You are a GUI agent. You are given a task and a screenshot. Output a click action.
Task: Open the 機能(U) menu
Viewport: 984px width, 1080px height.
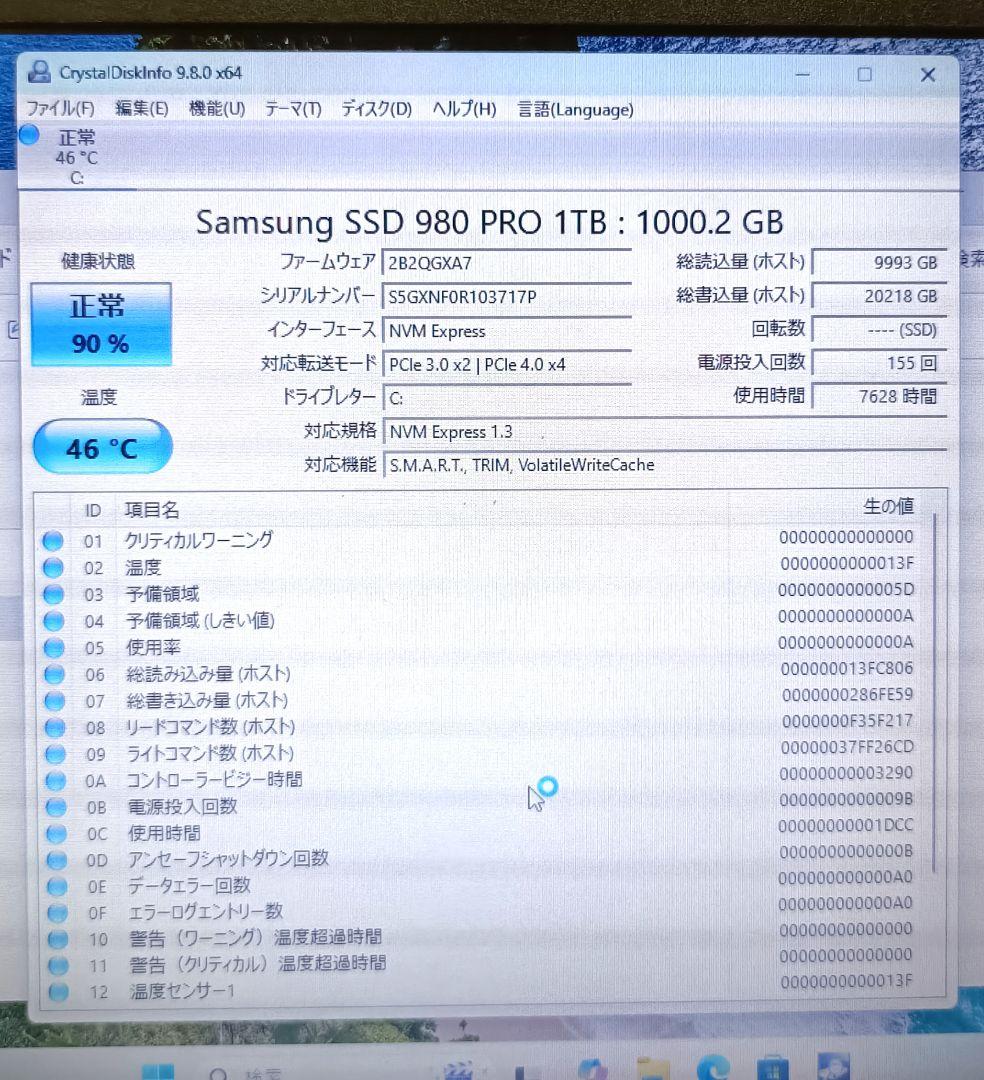pyautogui.click(x=217, y=109)
